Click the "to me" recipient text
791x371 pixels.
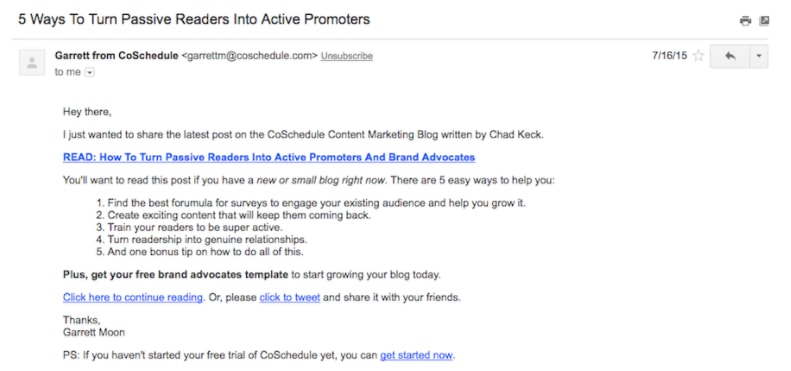pos(68,72)
